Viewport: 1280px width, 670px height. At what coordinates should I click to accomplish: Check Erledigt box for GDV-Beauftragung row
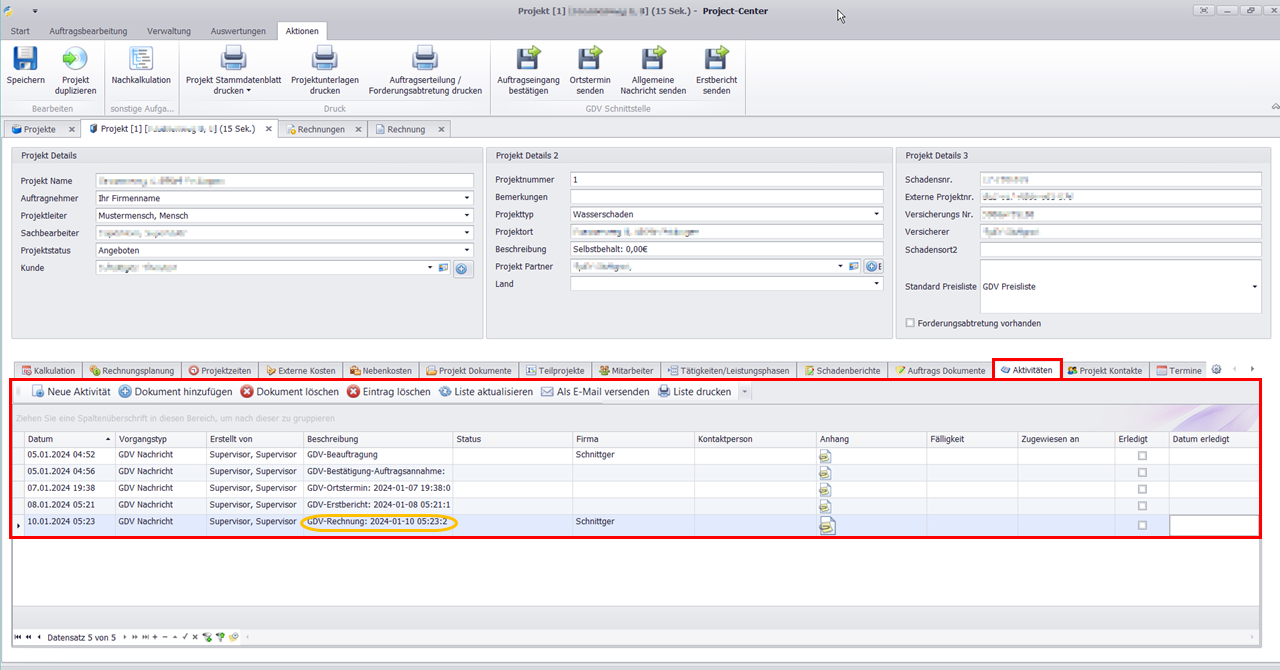[x=1142, y=456]
